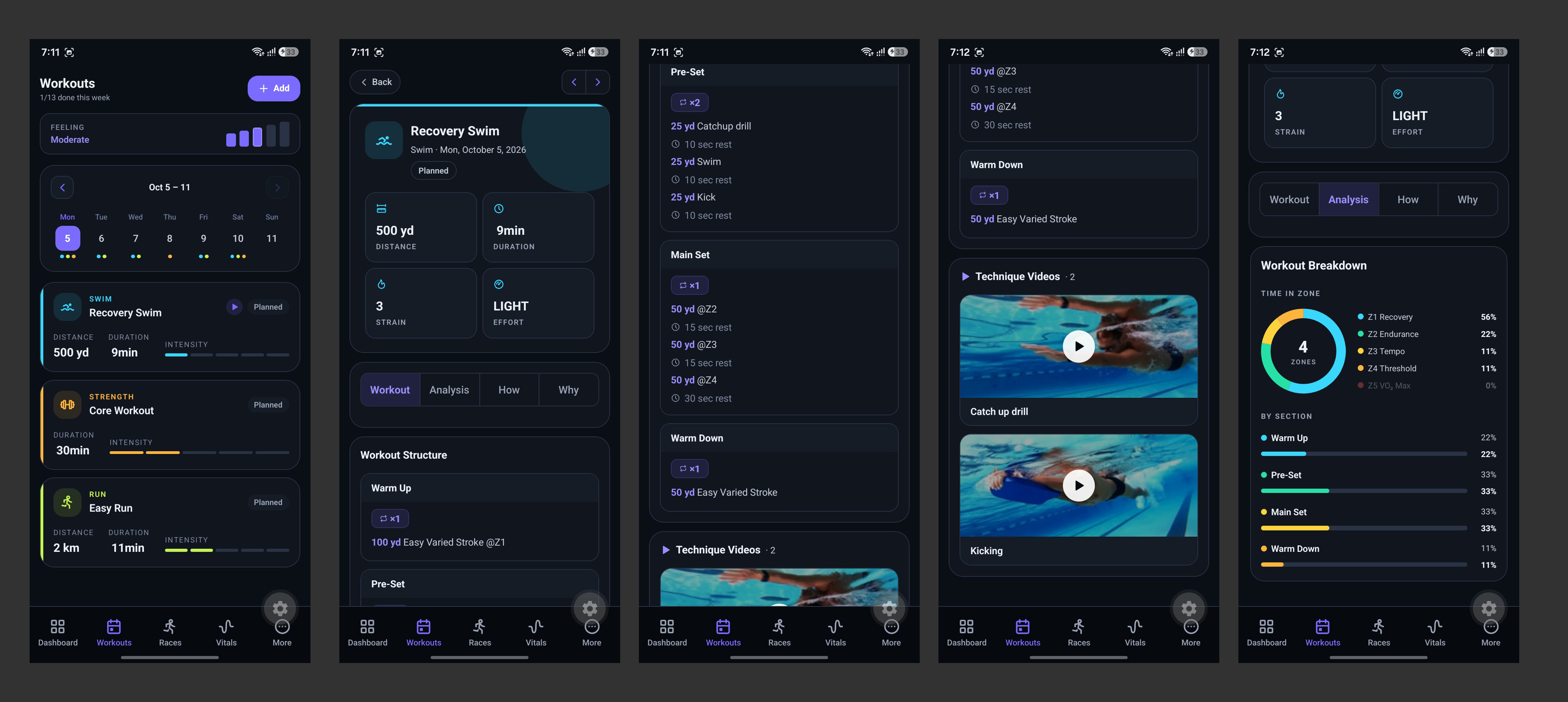Tap the Feeling Moderate bar indicator
Screen dimensions: 1568x702
tap(257, 134)
